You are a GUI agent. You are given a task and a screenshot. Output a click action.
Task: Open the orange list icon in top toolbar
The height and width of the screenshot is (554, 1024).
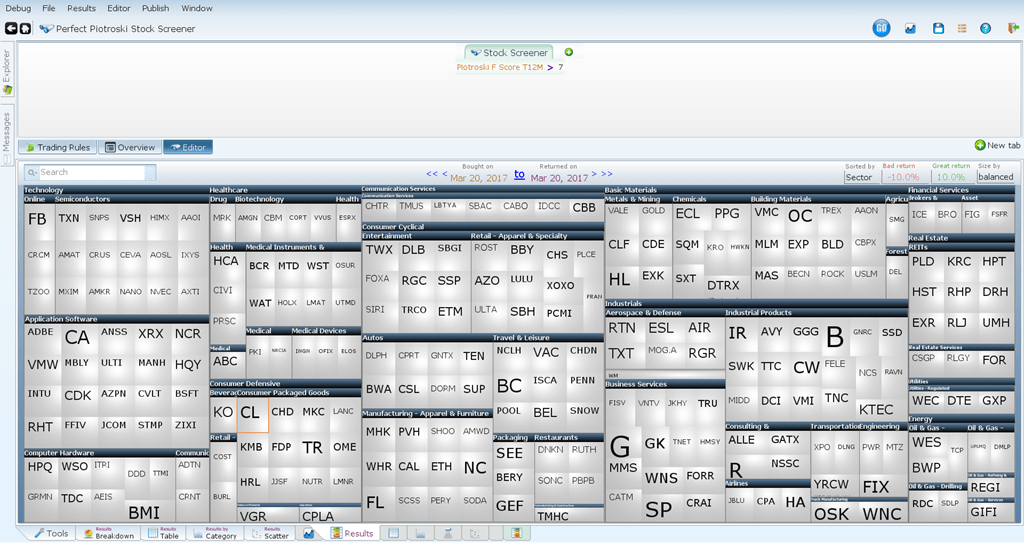[961, 29]
